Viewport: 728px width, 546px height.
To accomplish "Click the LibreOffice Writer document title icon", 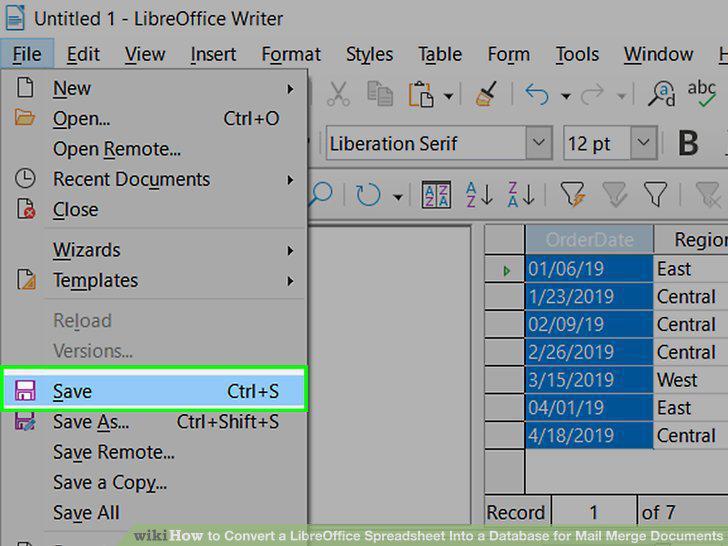I will pos(15,18).
